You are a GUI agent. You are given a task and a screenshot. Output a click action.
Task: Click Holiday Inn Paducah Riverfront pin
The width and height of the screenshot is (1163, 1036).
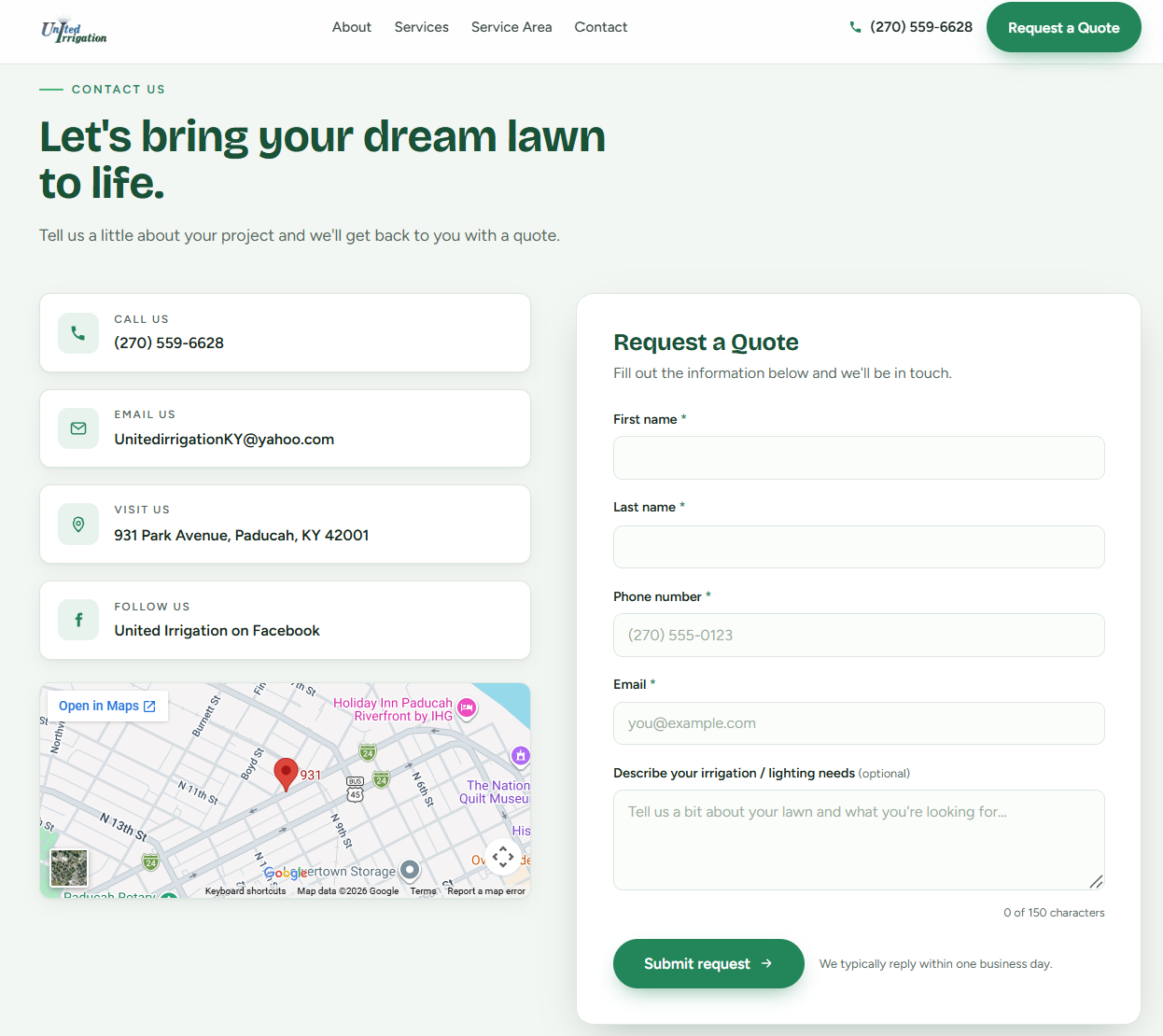[468, 708]
